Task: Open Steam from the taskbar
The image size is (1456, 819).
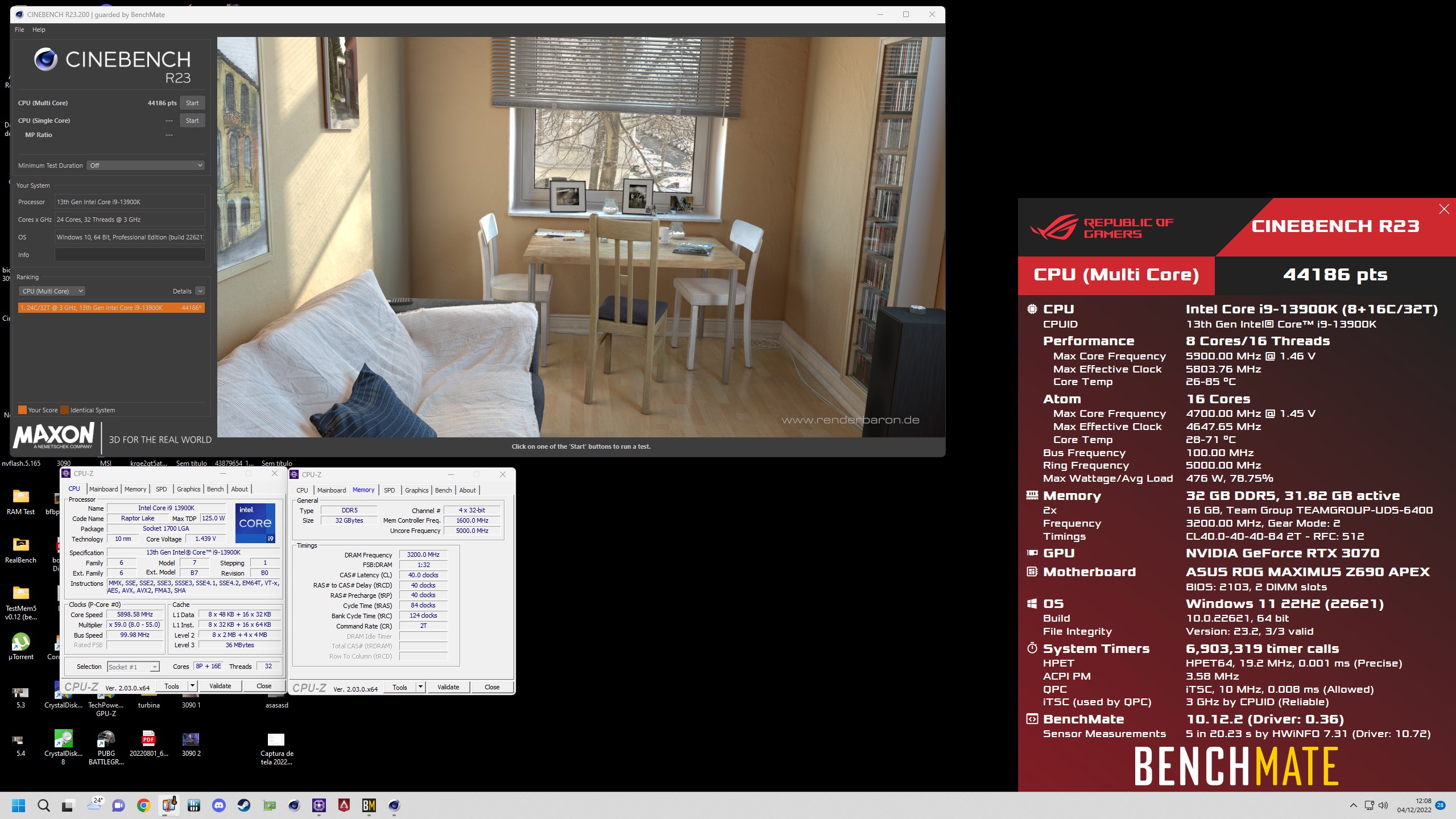Action: coord(243,805)
